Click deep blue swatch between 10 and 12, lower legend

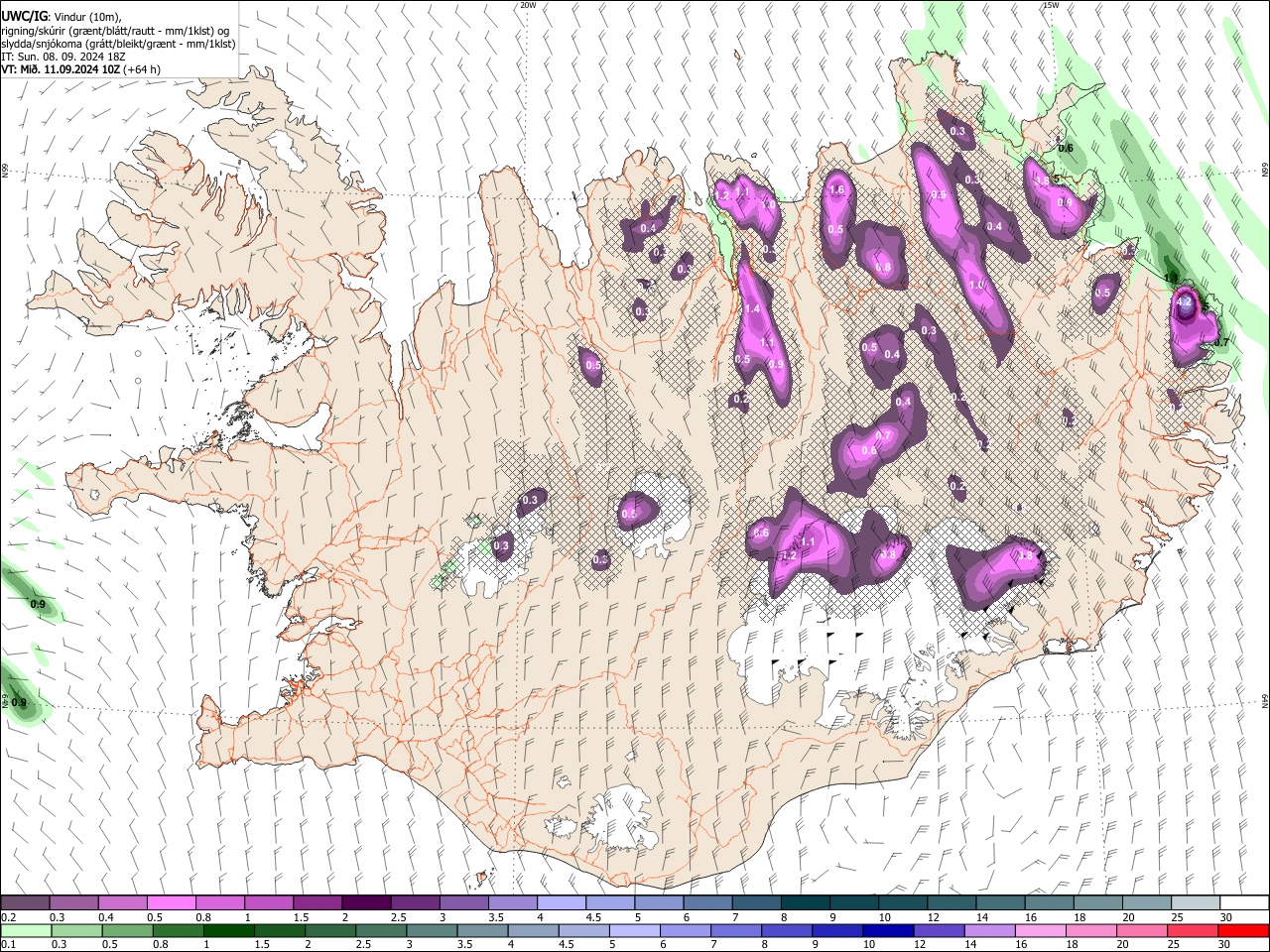coord(888,931)
